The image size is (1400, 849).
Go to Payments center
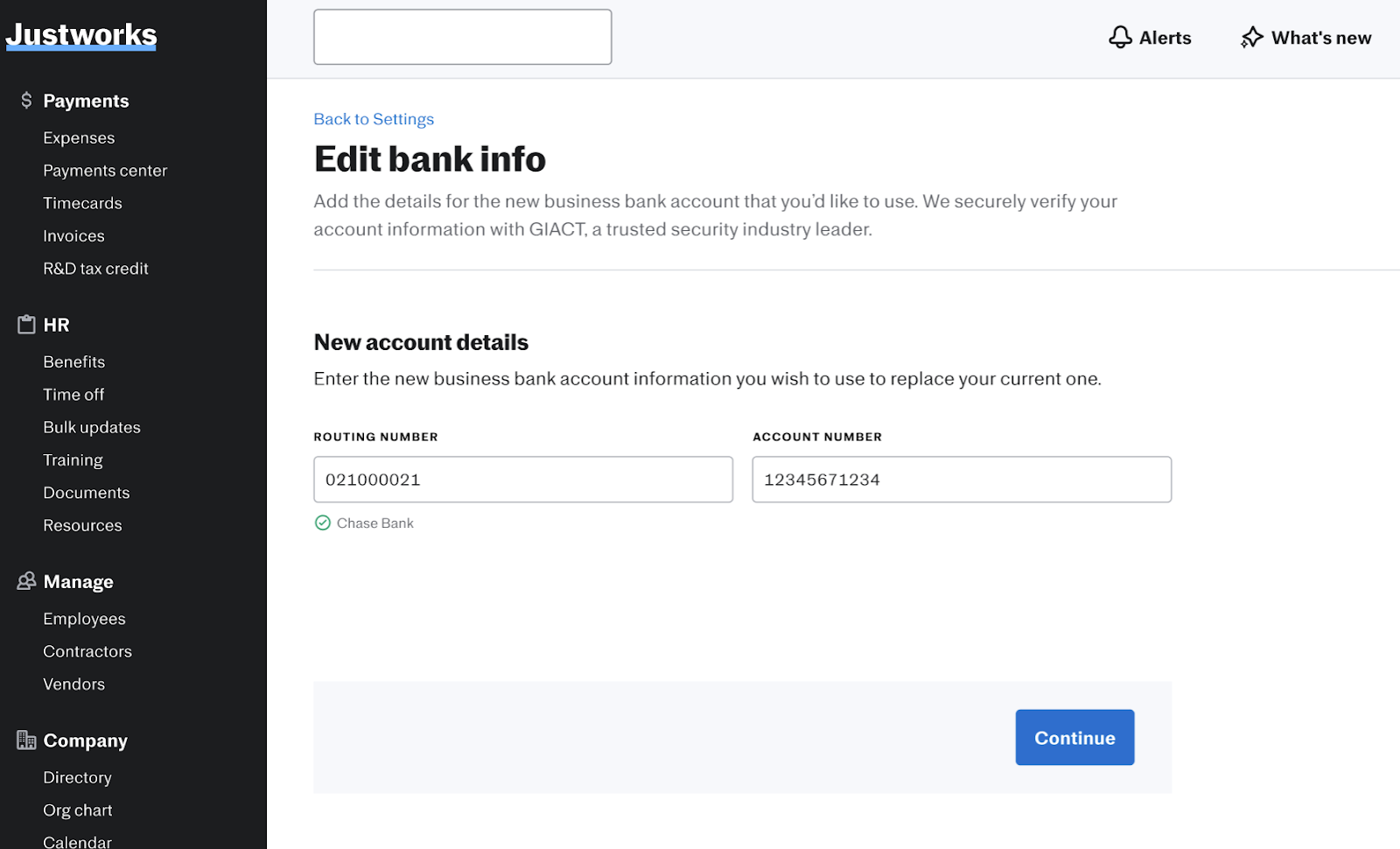[105, 171]
